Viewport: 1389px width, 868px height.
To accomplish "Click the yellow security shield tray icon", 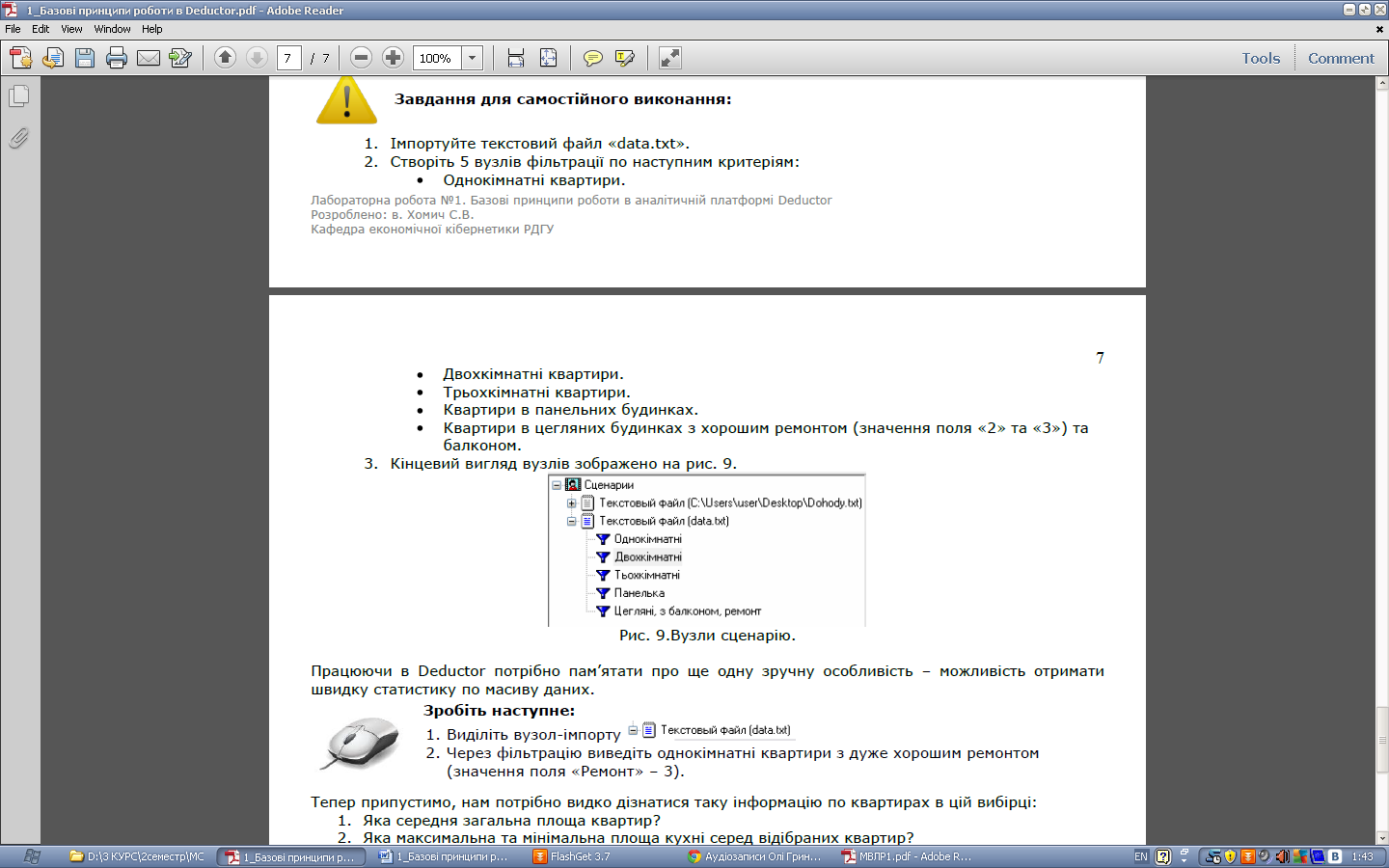I will pos(1230,856).
